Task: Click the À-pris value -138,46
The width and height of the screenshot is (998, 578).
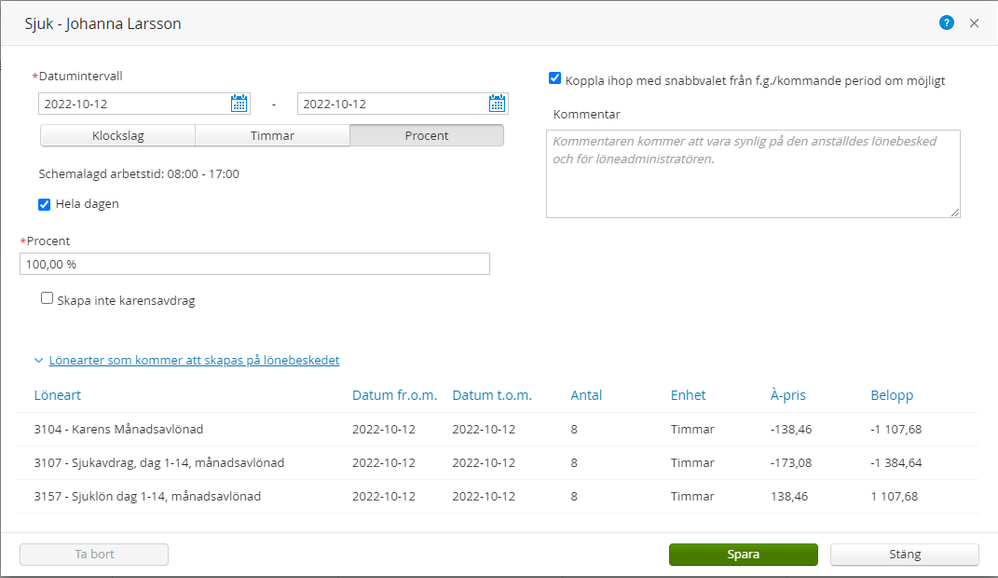Action: tap(791, 429)
